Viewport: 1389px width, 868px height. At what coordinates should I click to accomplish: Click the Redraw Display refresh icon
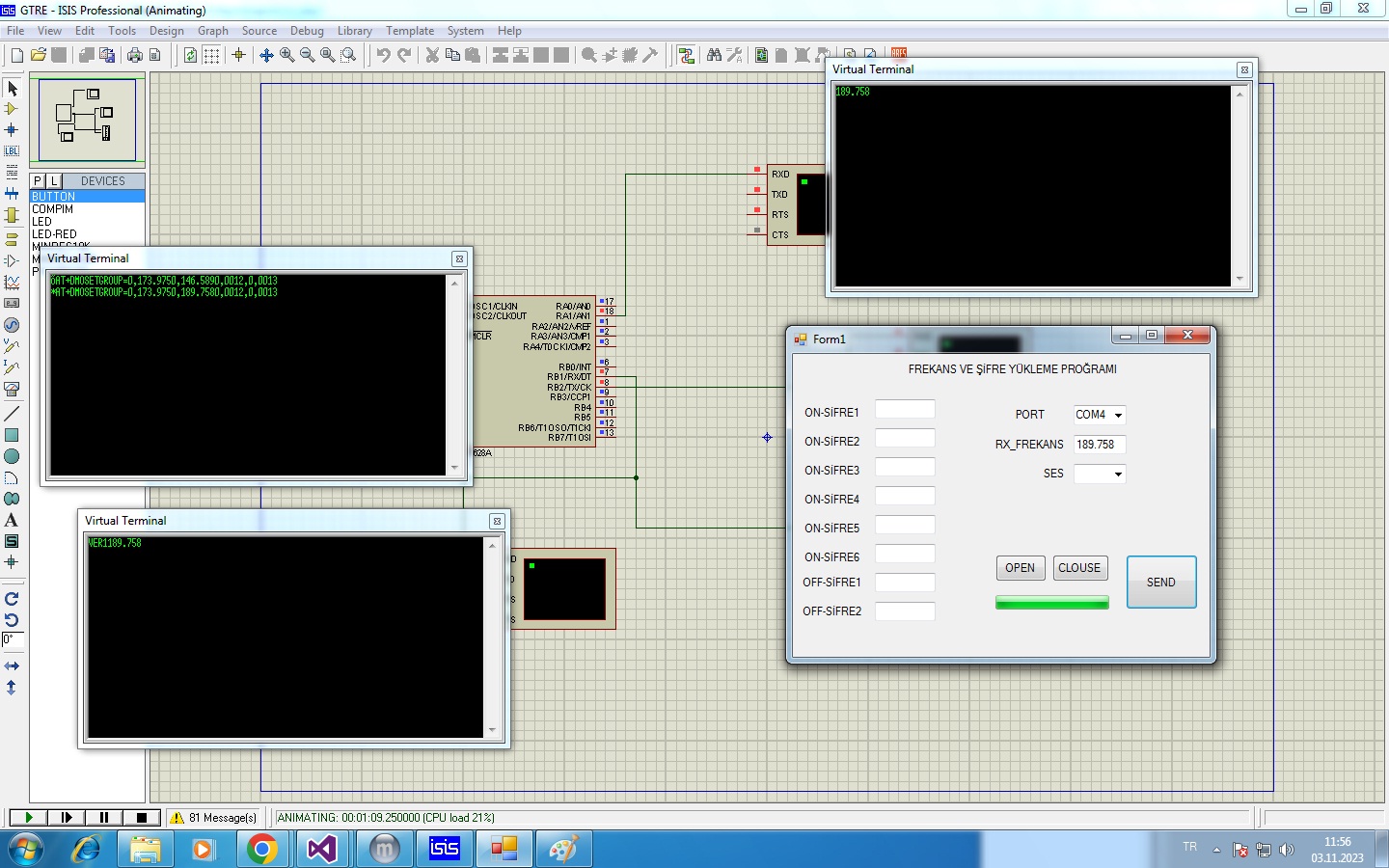(191, 55)
